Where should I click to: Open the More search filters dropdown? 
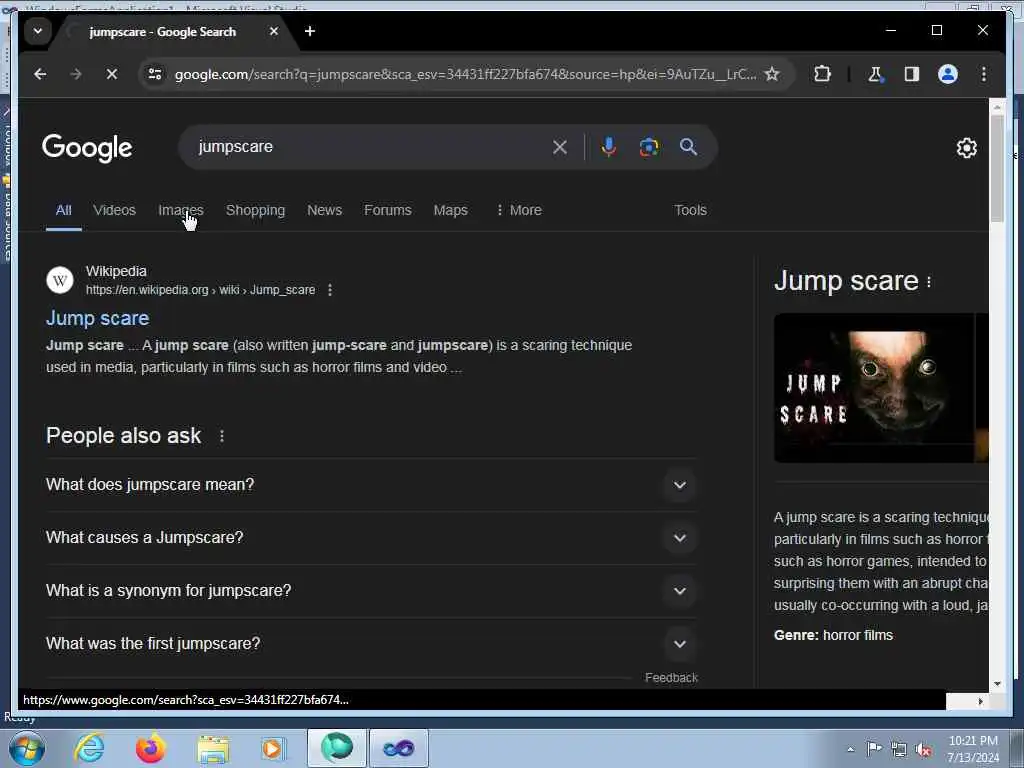pyautogui.click(x=519, y=210)
